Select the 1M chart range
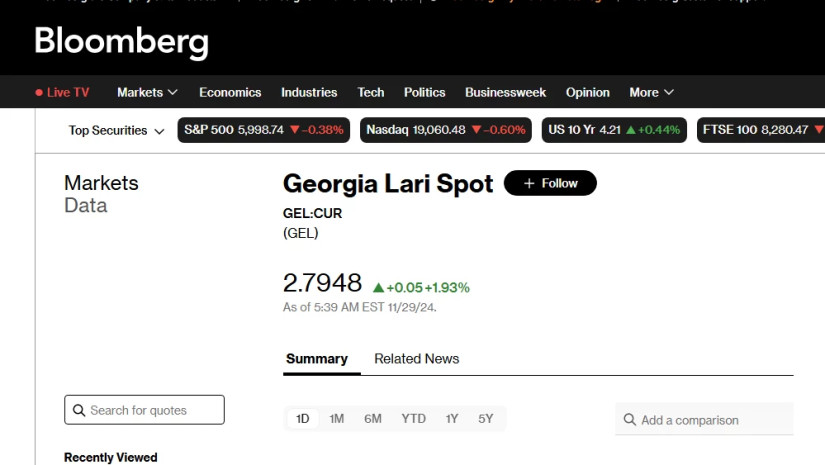 click(337, 419)
